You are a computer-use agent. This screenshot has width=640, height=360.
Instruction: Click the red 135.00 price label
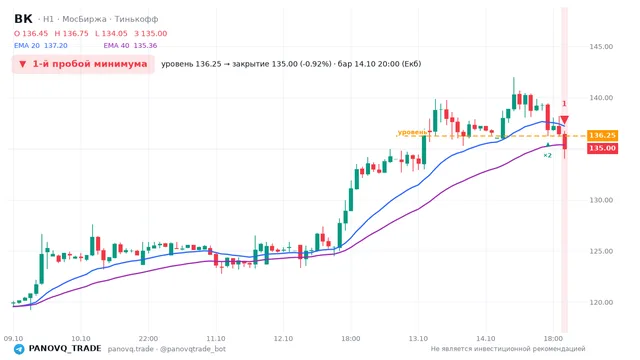click(x=602, y=148)
